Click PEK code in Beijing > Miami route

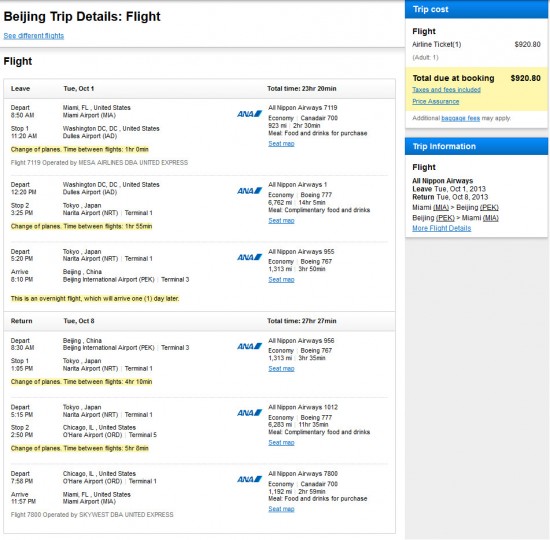pos(445,218)
